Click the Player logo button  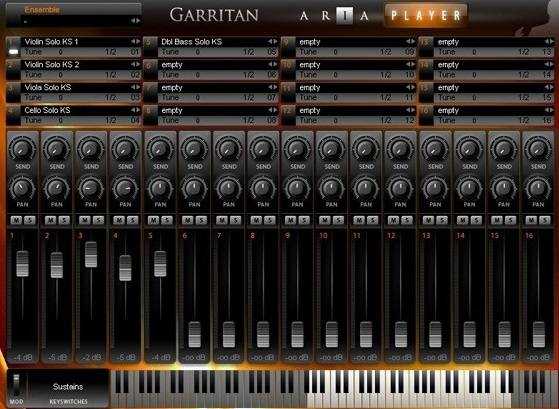426,15
